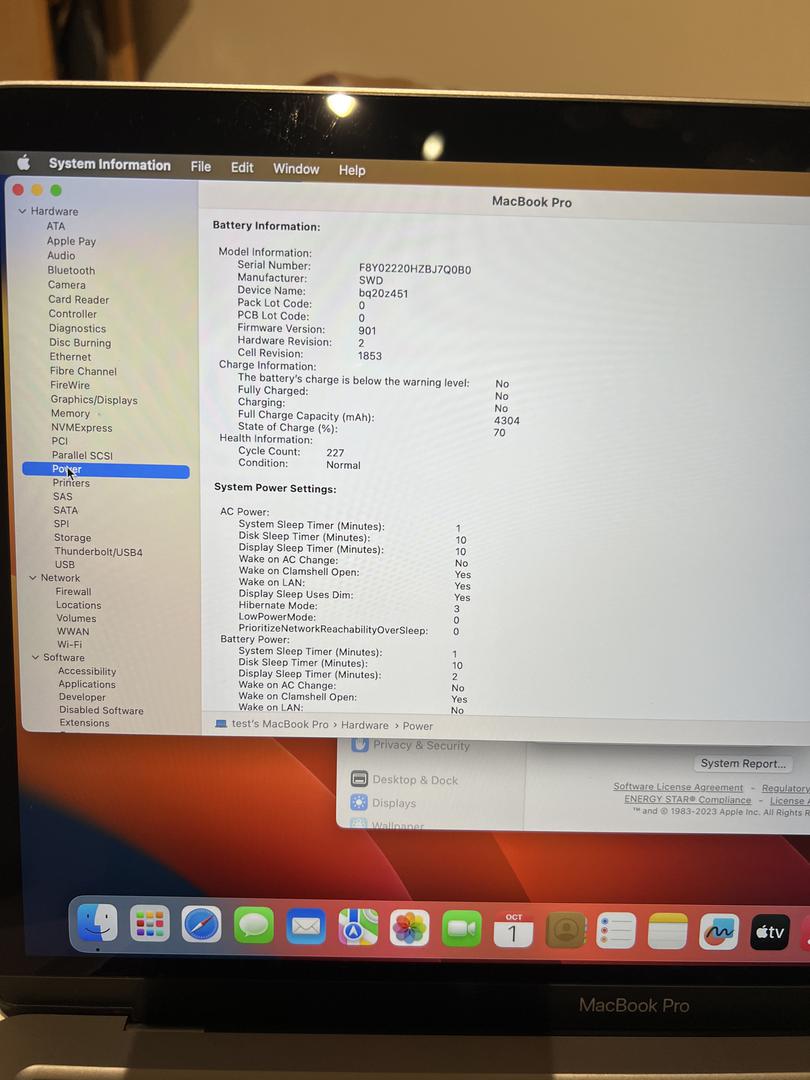Select Graphics/Displays in the sidebar
This screenshot has height=1080, width=810.
coord(94,400)
